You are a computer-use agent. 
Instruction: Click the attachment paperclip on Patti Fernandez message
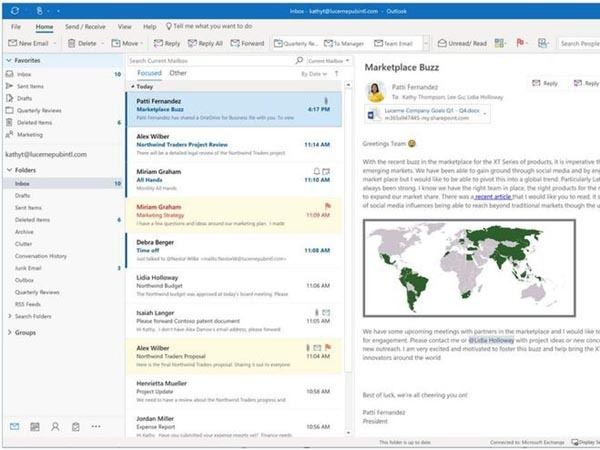click(326, 101)
